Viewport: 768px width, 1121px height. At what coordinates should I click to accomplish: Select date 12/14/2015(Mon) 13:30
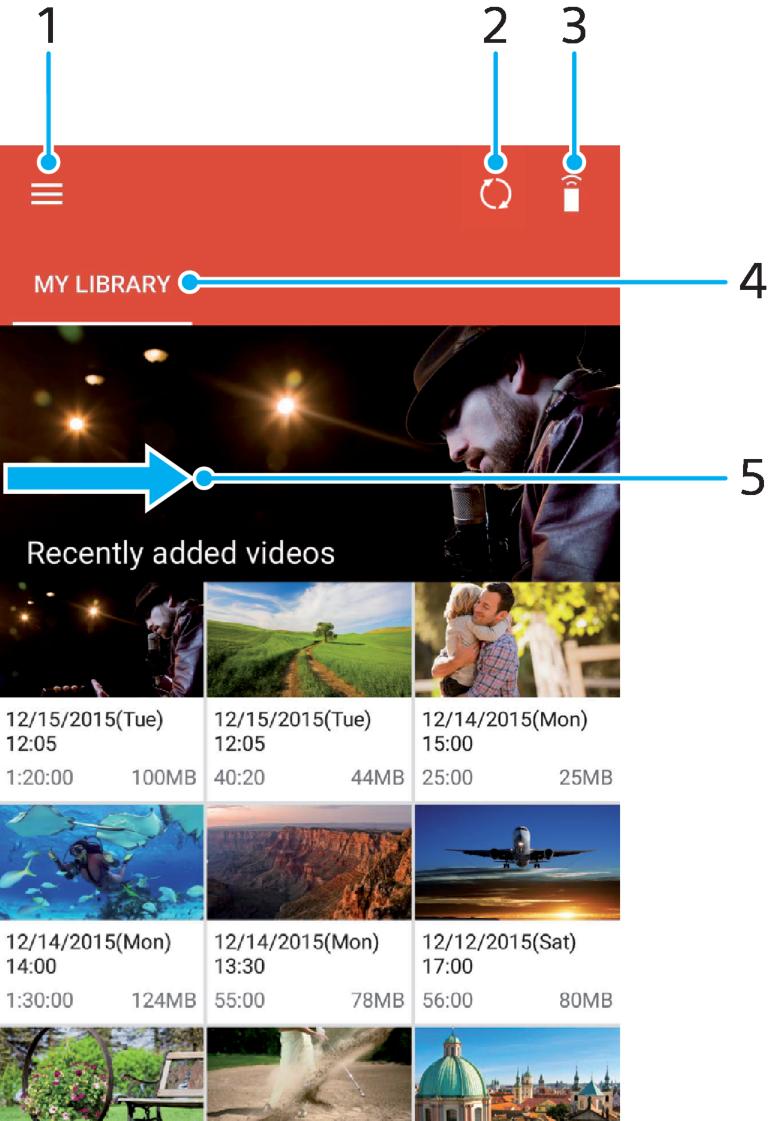(x=297, y=954)
